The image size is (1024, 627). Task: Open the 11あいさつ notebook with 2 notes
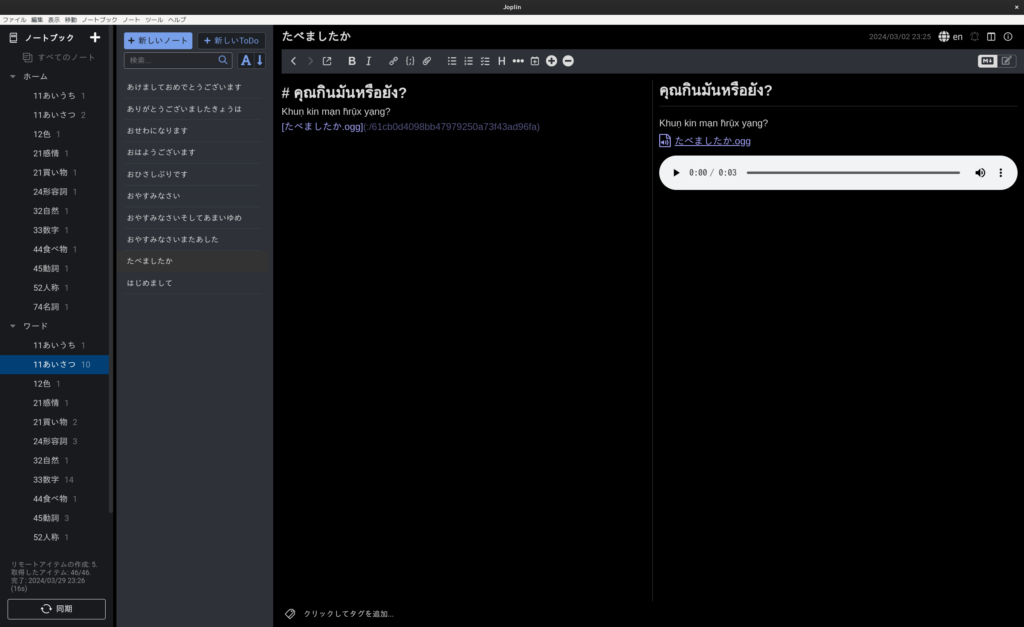tap(55, 115)
